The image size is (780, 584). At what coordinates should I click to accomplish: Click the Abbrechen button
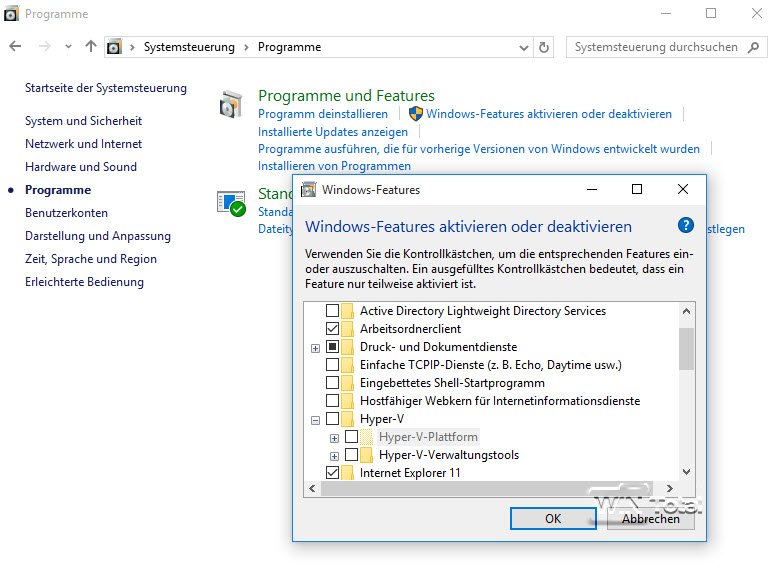tap(651, 518)
